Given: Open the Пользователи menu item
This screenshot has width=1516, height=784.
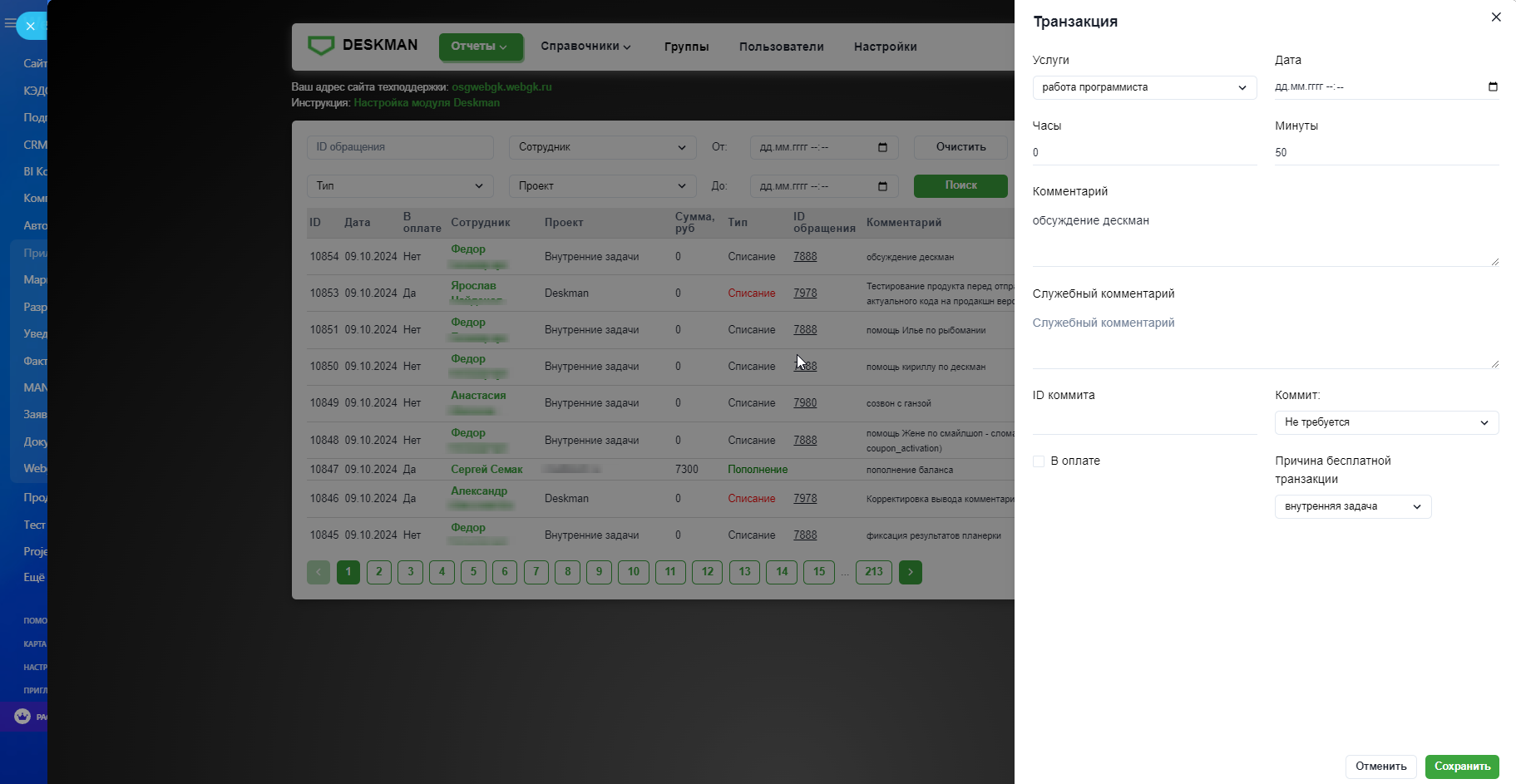Looking at the screenshot, I should click(782, 47).
